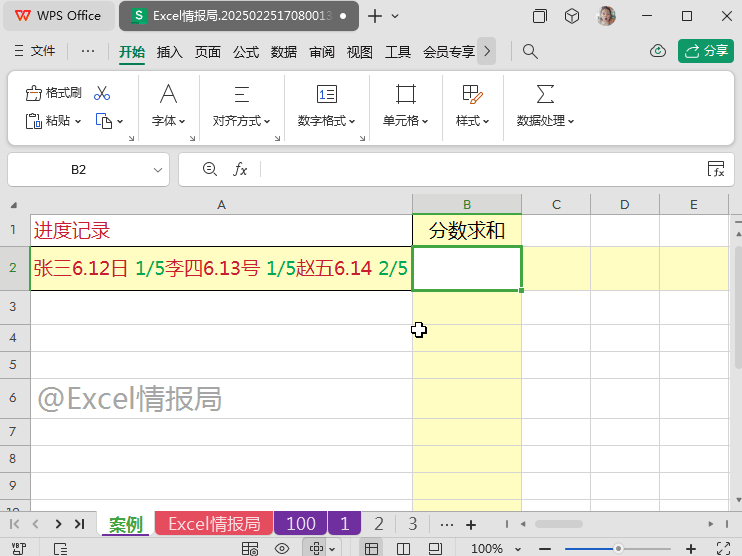Click the zoom slider in status bar
Screen dimensions: 742x556
(618, 548)
